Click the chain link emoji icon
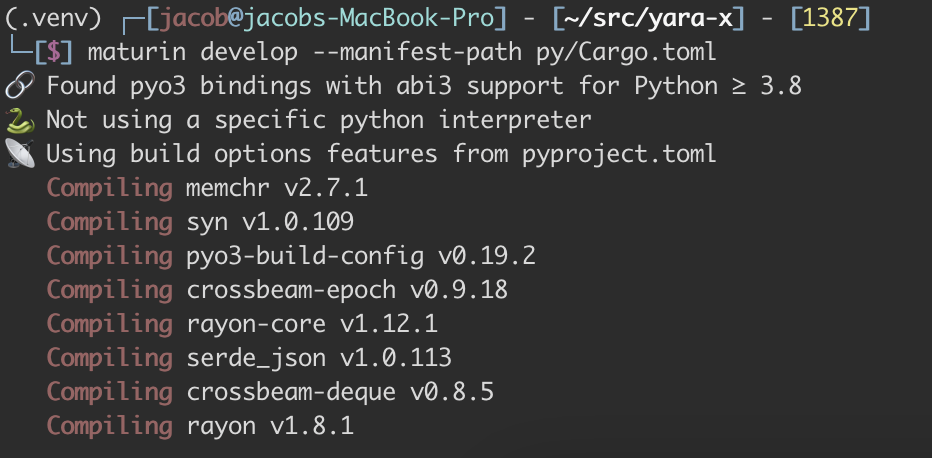 20,86
